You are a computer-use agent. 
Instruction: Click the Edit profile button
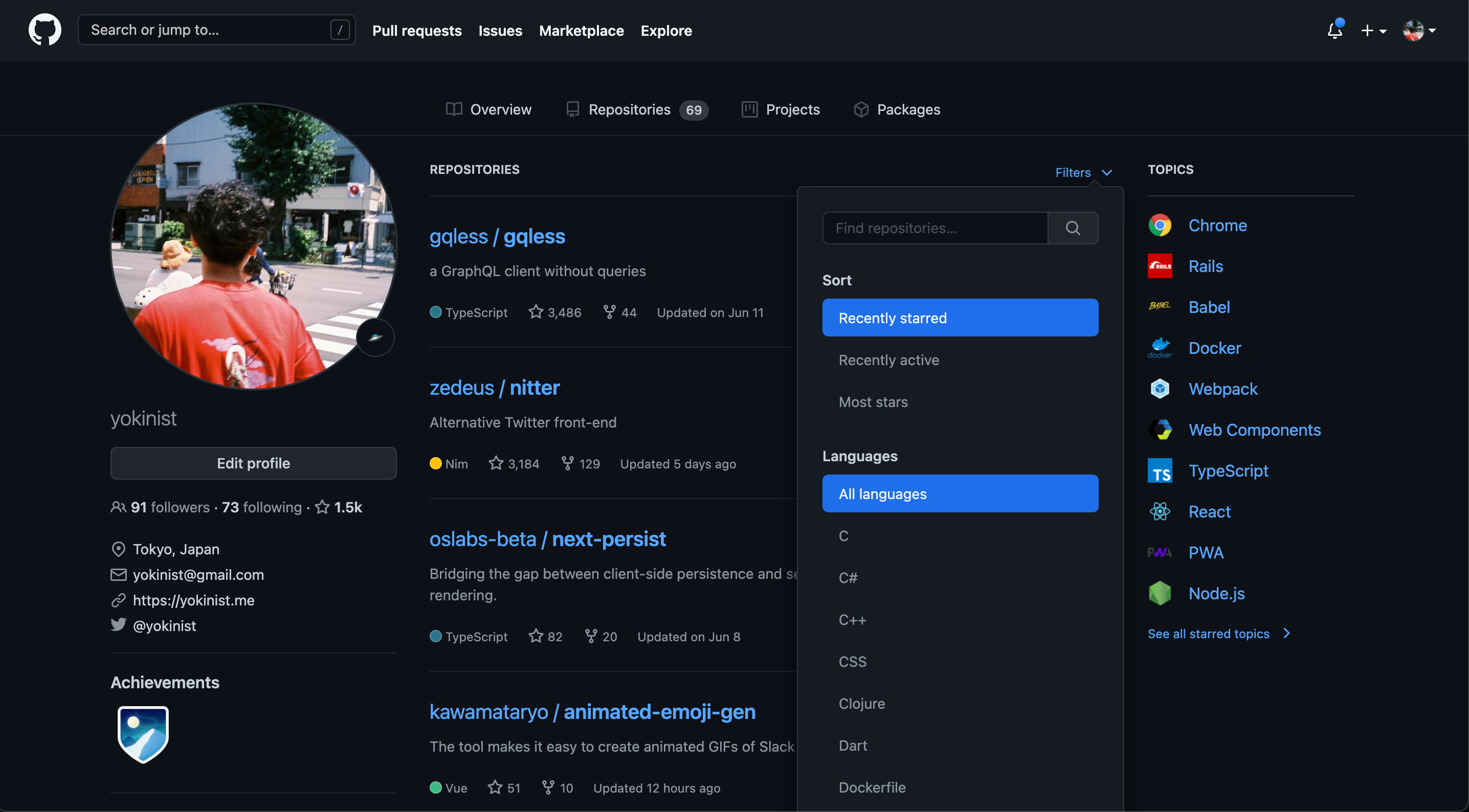[x=253, y=463]
